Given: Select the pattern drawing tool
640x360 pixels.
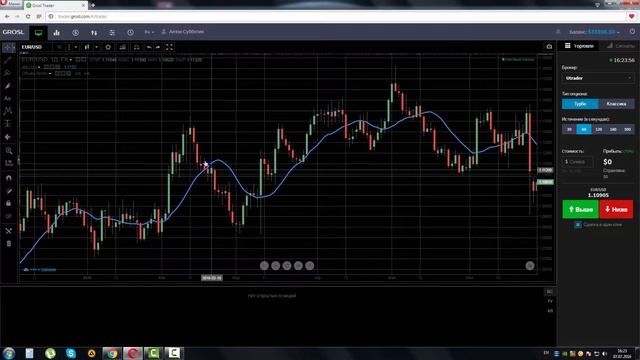Looking at the screenshot, I should [7, 111].
